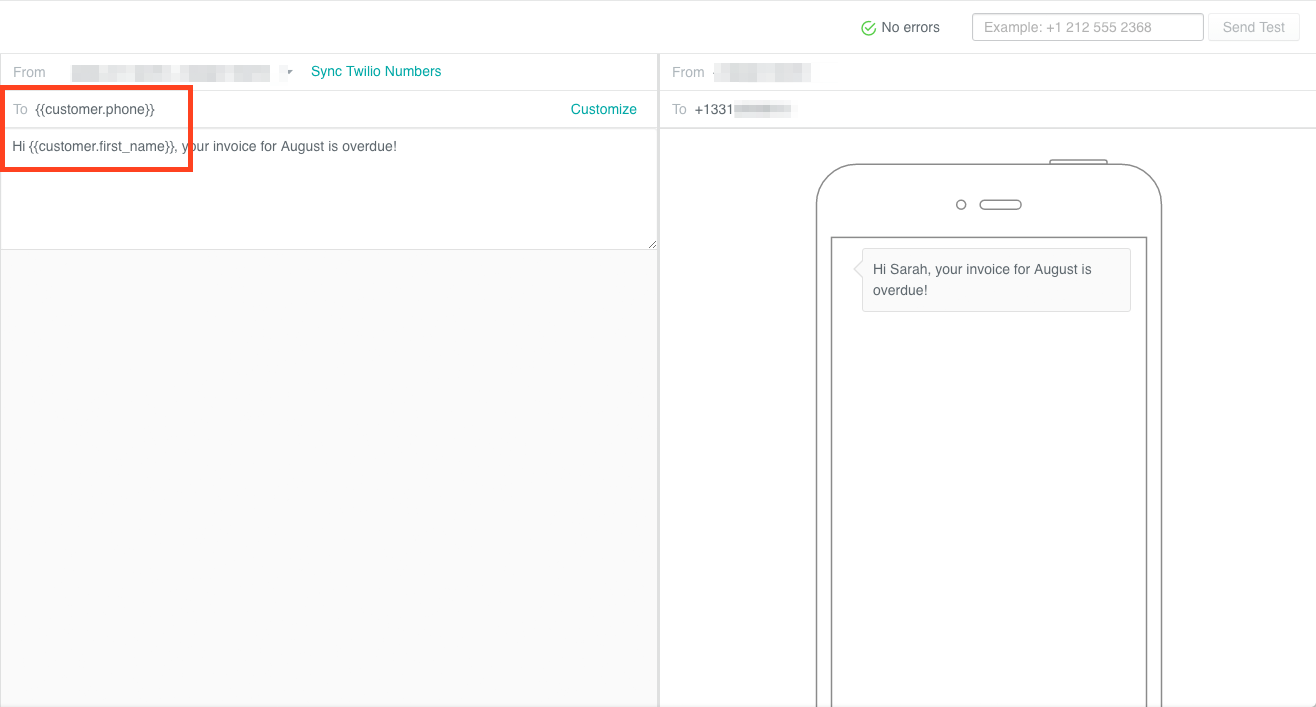Click the Sync Twilio Numbers link
This screenshot has height=707, width=1316.
tap(375, 71)
